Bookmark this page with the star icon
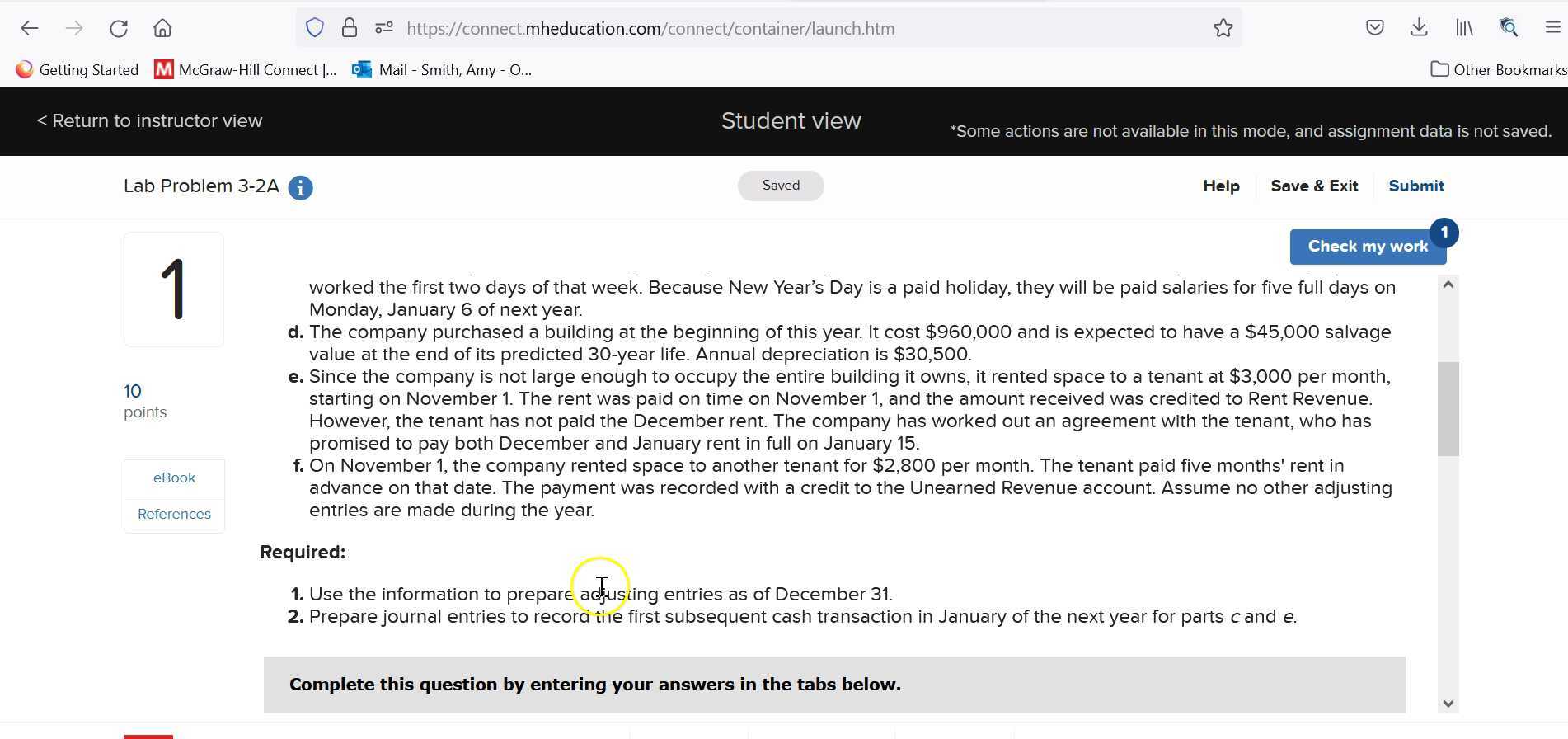Image resolution: width=1568 pixels, height=739 pixels. 1223,29
